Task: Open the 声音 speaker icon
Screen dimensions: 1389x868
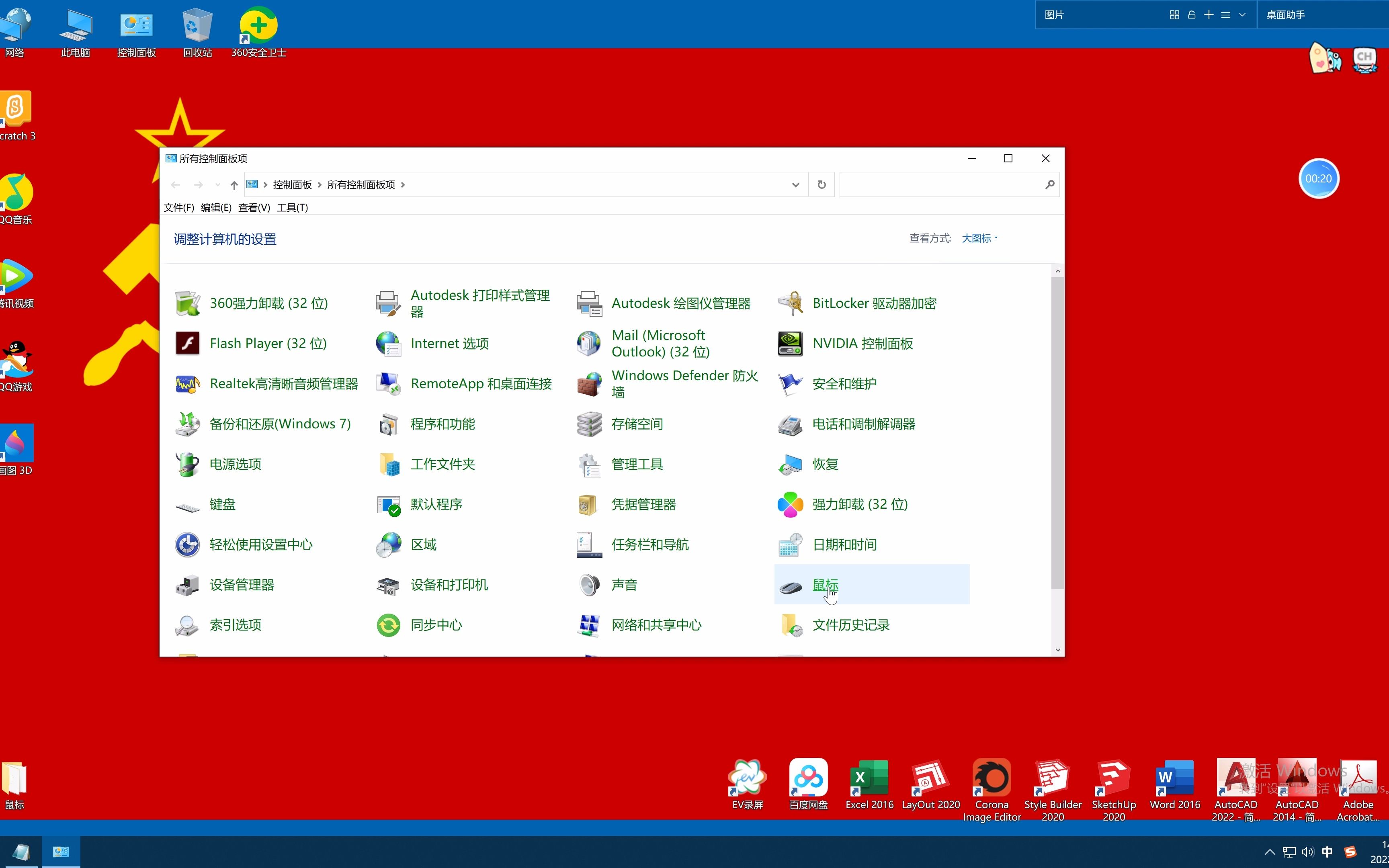Action: [x=589, y=585]
